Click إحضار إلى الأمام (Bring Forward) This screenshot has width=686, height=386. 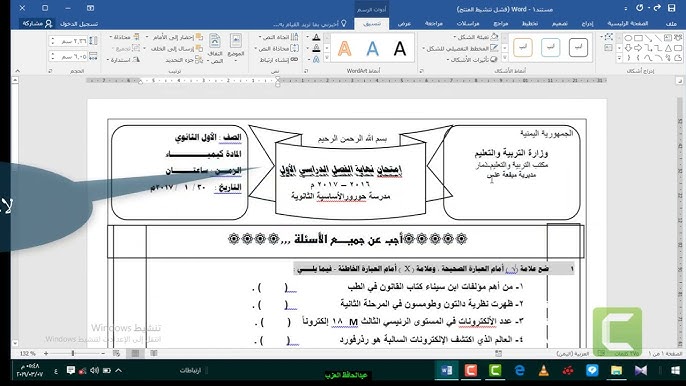[174, 37]
